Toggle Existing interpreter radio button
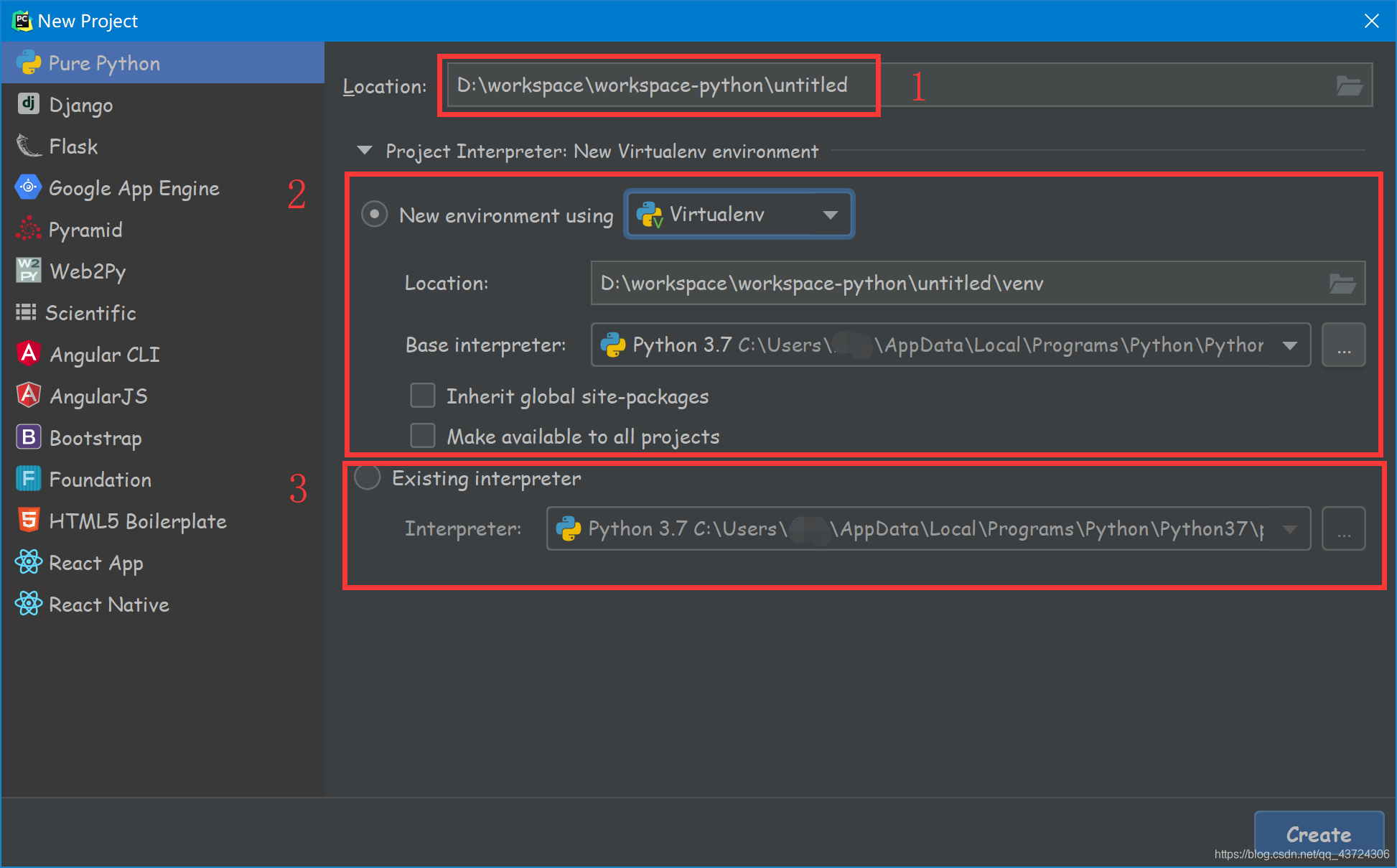Viewport: 1397px width, 868px height. (x=367, y=477)
